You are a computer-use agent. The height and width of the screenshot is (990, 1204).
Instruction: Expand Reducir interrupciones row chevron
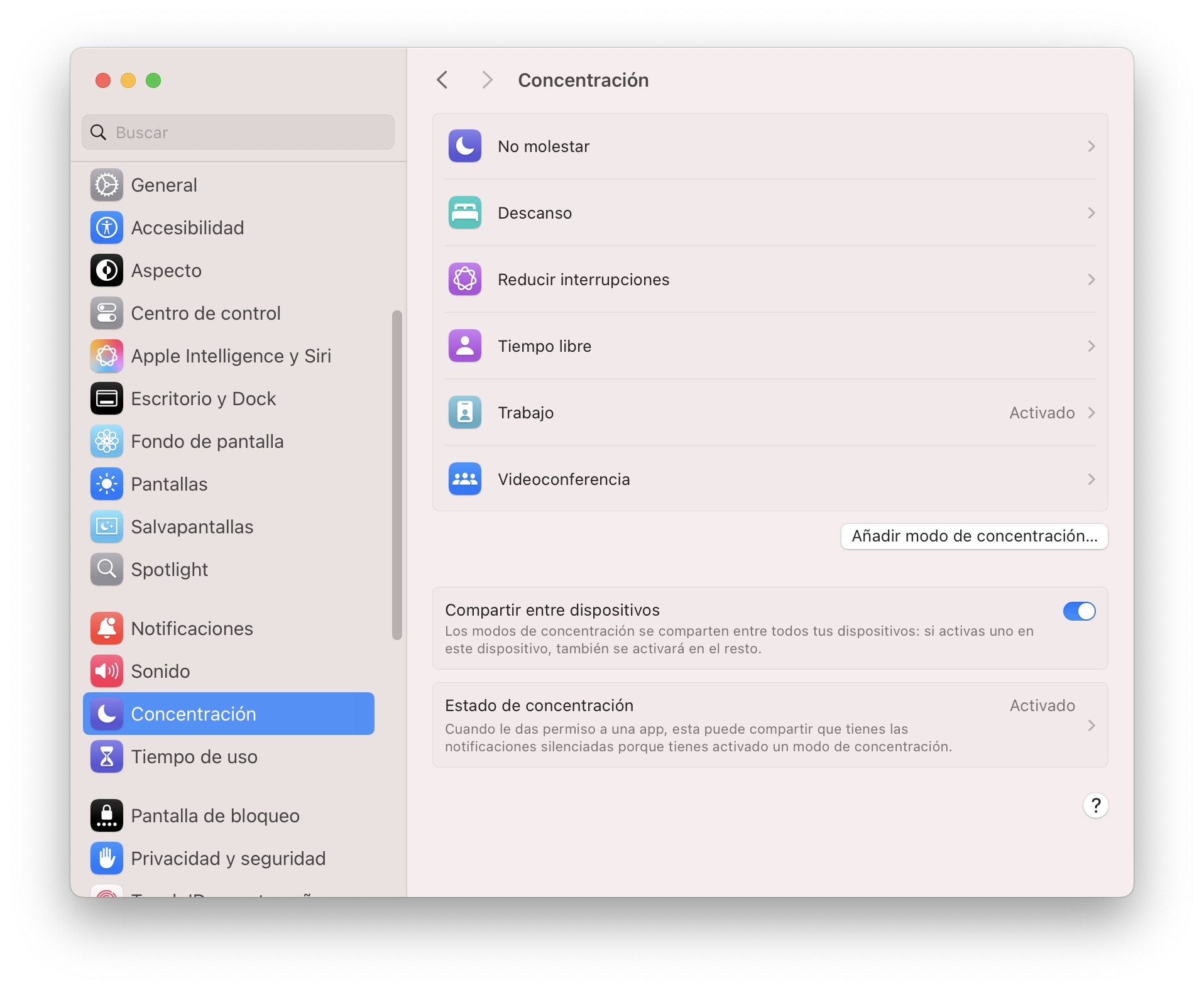(1092, 280)
